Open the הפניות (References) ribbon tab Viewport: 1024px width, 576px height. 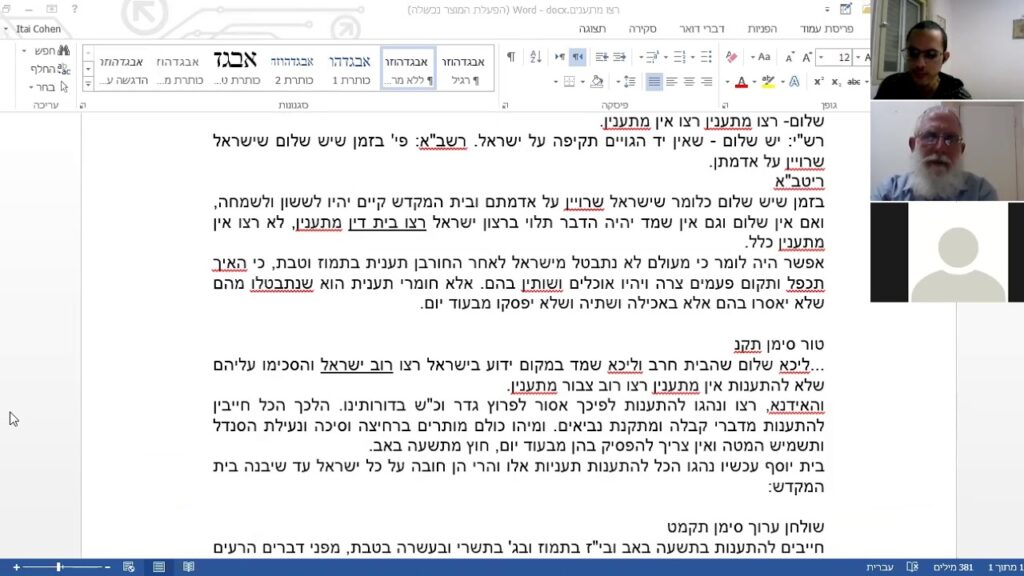[x=762, y=29]
